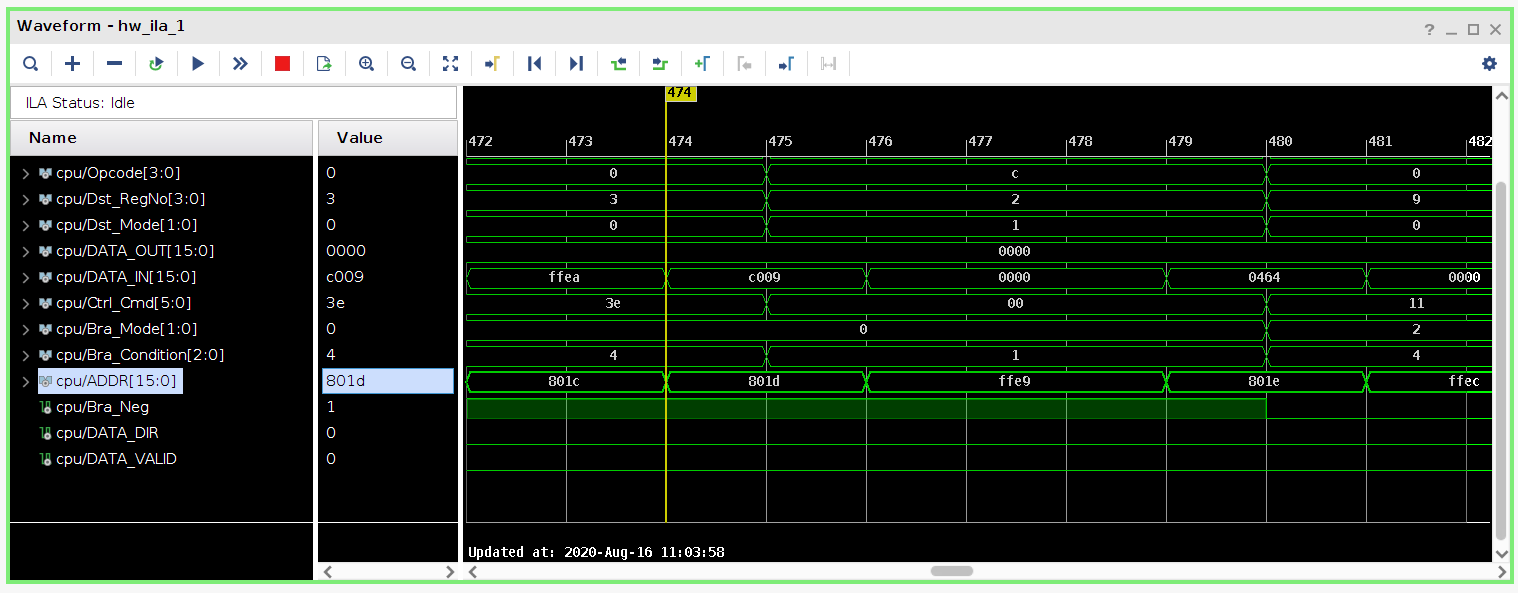
Task: Stop trigger with the red square button
Action: [282, 64]
